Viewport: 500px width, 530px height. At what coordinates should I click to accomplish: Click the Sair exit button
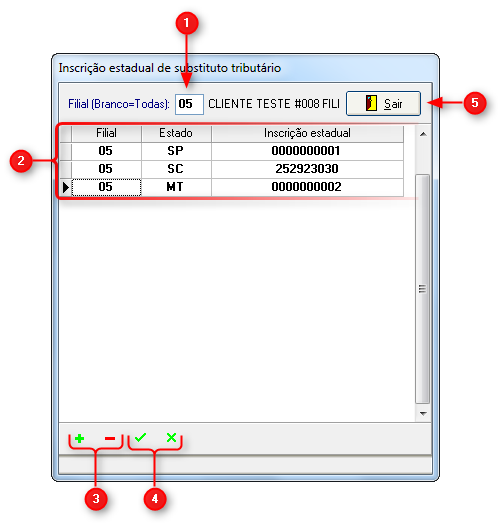[383, 103]
